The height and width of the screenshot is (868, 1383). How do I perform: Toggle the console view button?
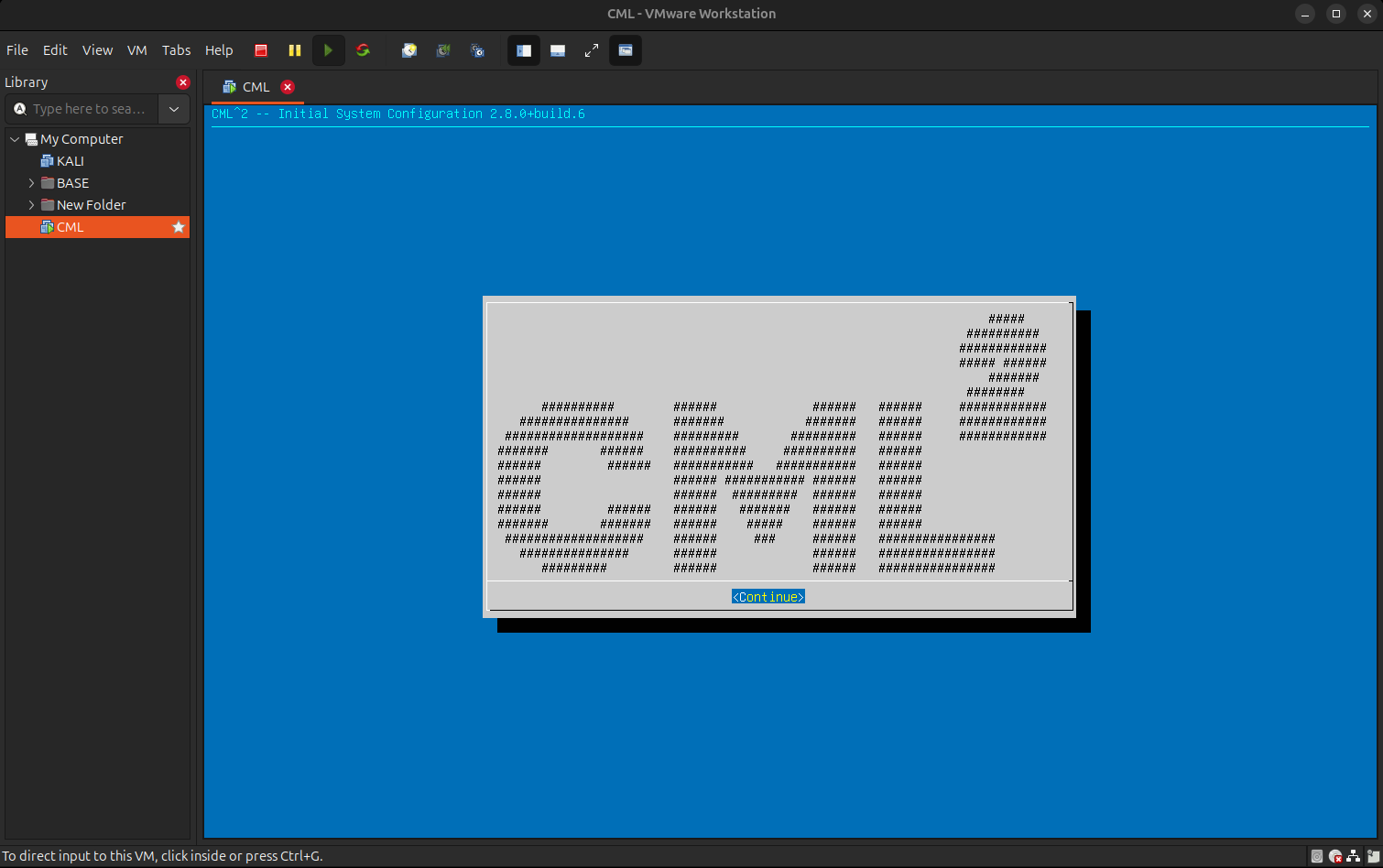pos(626,50)
